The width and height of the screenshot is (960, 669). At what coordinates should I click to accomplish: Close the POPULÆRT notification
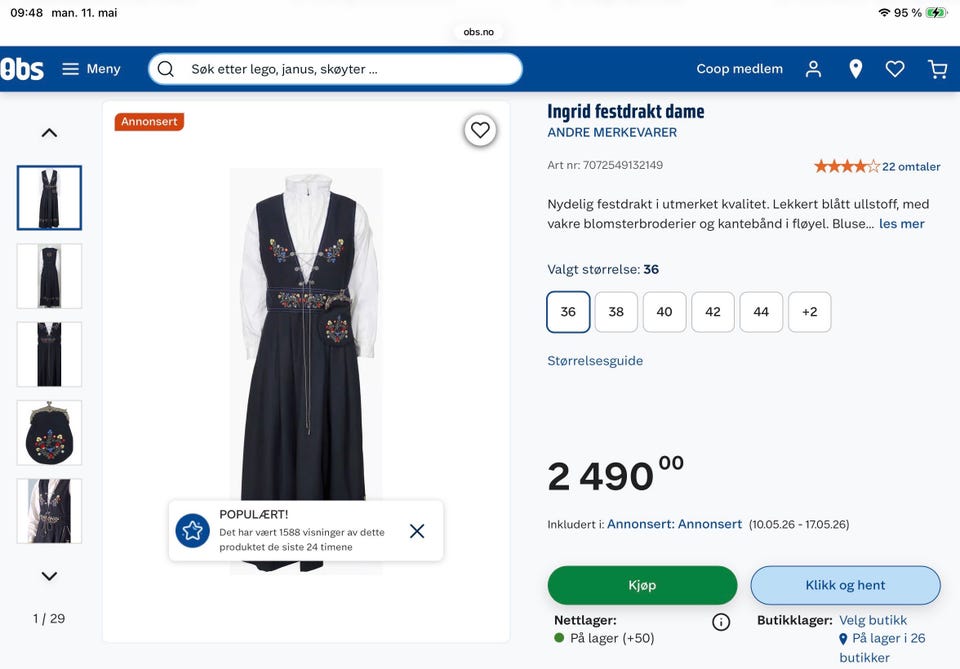(x=417, y=531)
